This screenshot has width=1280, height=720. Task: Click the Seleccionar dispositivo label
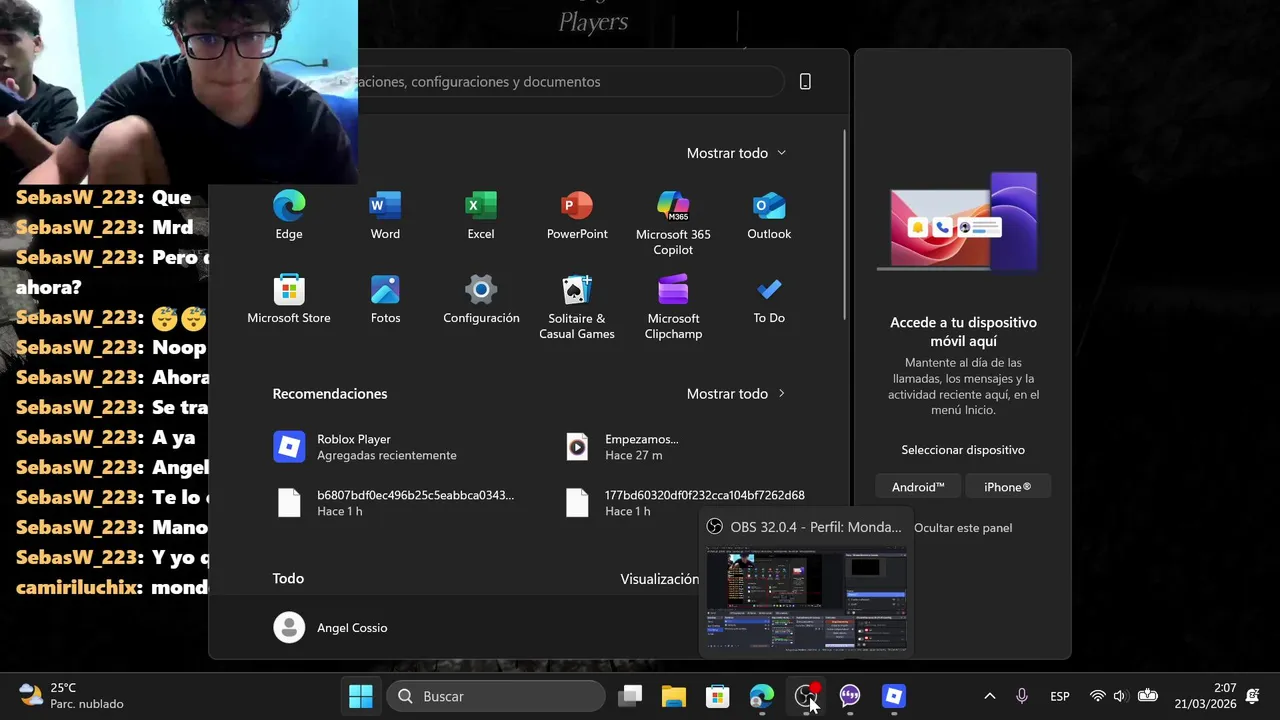(963, 450)
